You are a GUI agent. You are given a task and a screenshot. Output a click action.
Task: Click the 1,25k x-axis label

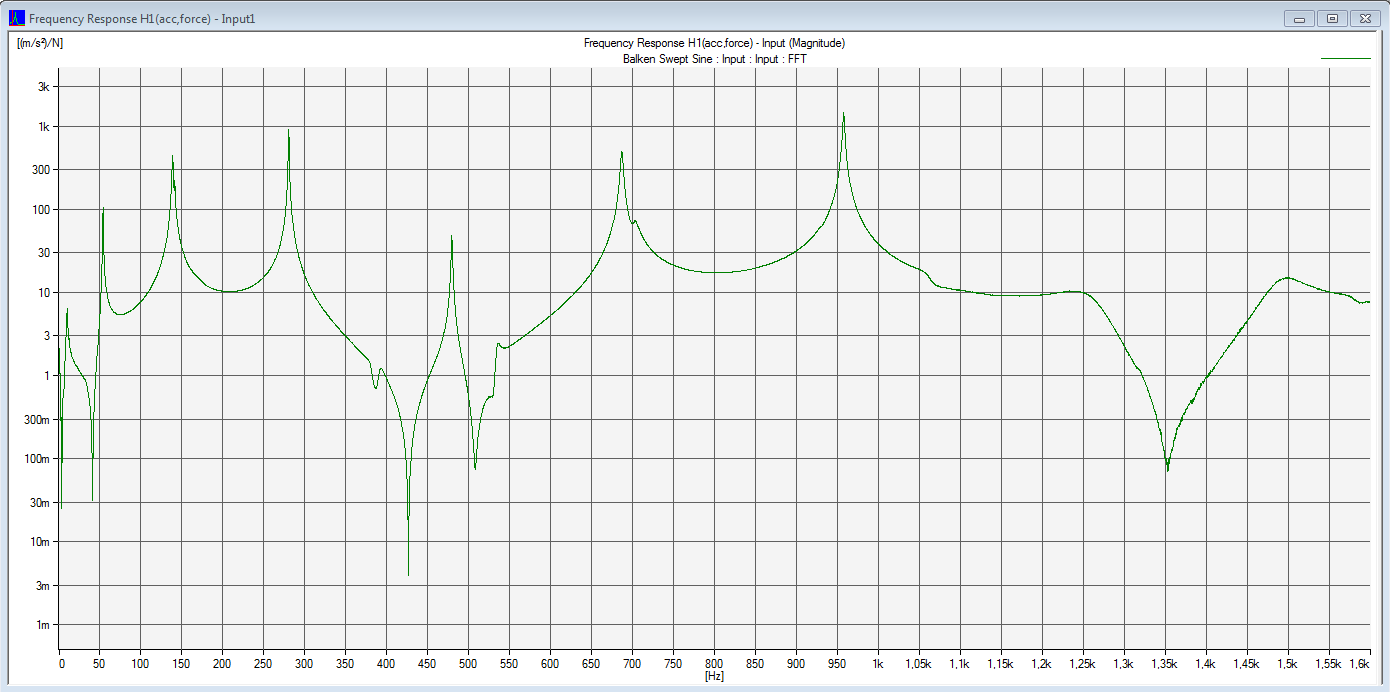[1083, 664]
